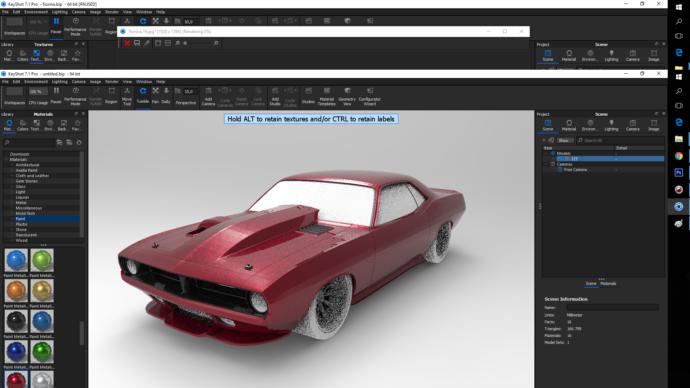Select the Axalta Paint folder
Image resolution: width=690 pixels, height=388 pixels.
point(26,170)
